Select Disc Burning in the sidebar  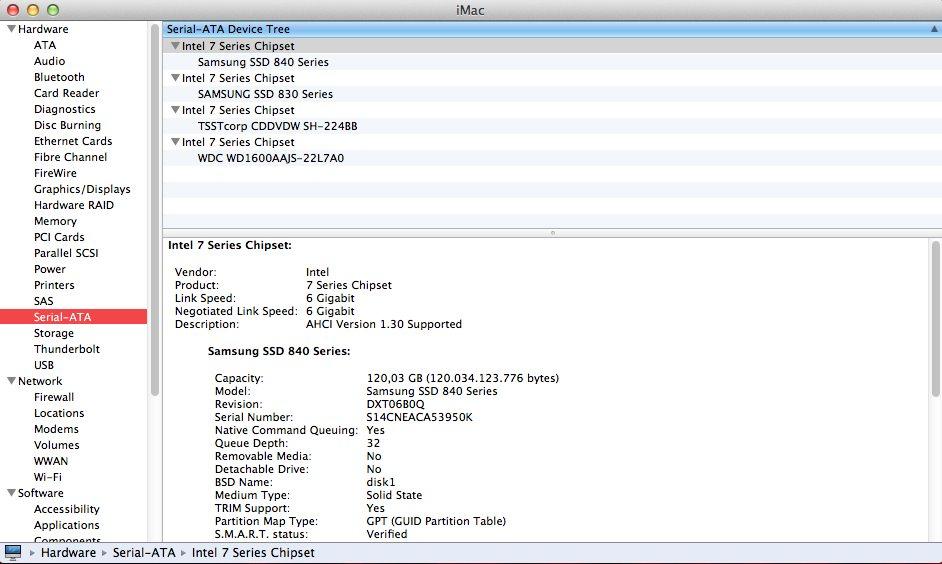67,125
